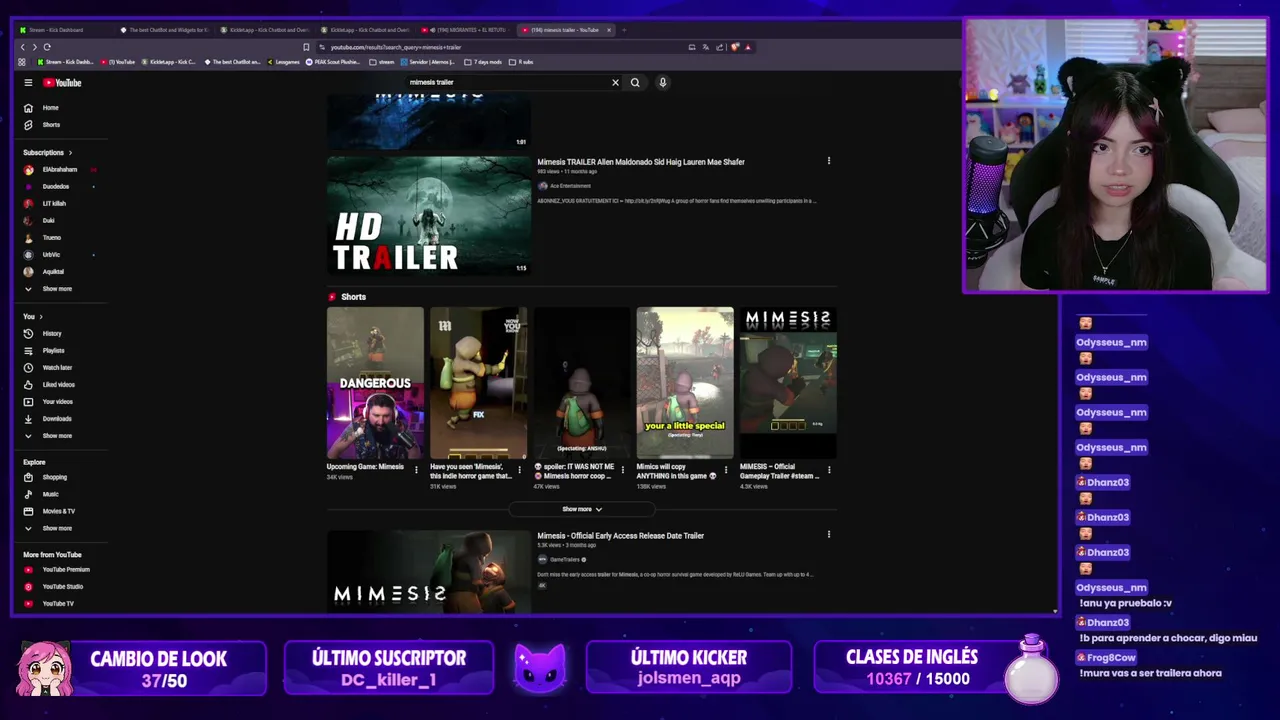The height and width of the screenshot is (720, 1280).
Task: Open the 'DANGEROUS' short thumbnail
Action: [375, 383]
